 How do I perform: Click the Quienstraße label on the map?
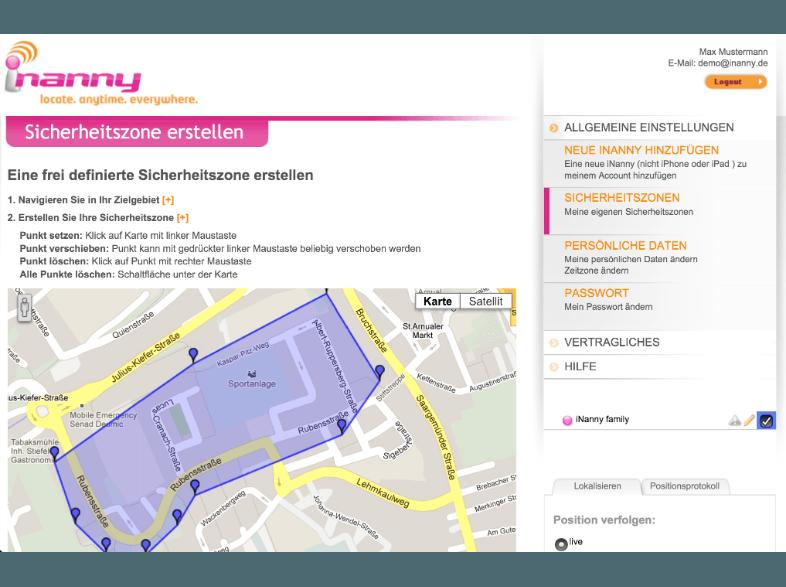132,325
